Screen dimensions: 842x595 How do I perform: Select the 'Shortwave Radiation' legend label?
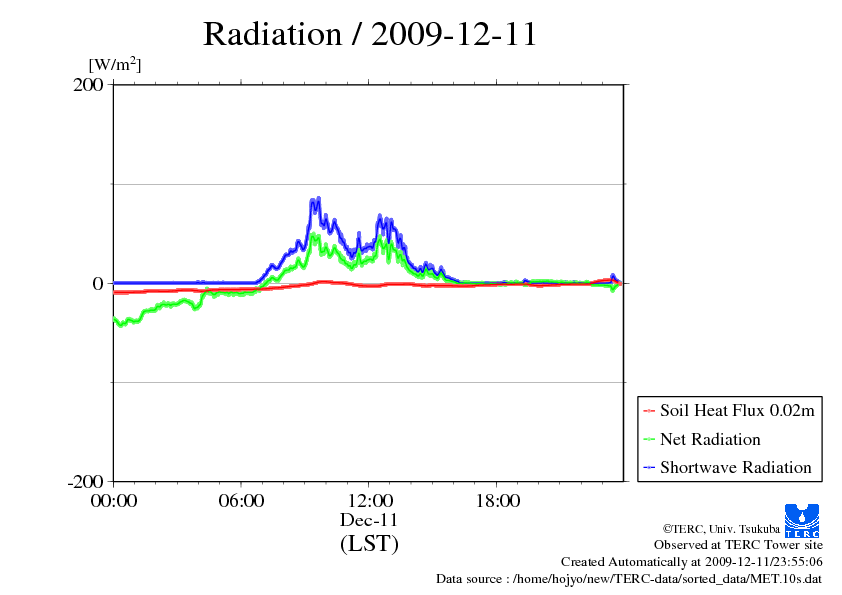[x=736, y=467]
